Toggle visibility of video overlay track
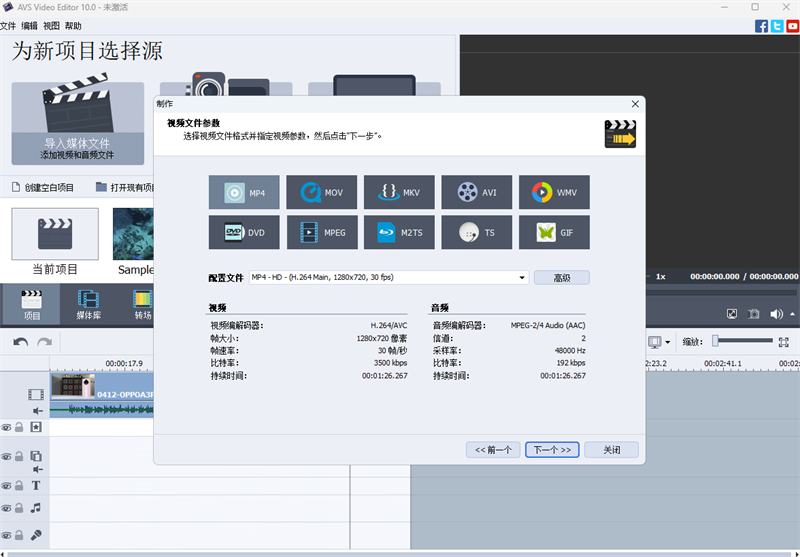Screen dimensions: 800x557 6,457
